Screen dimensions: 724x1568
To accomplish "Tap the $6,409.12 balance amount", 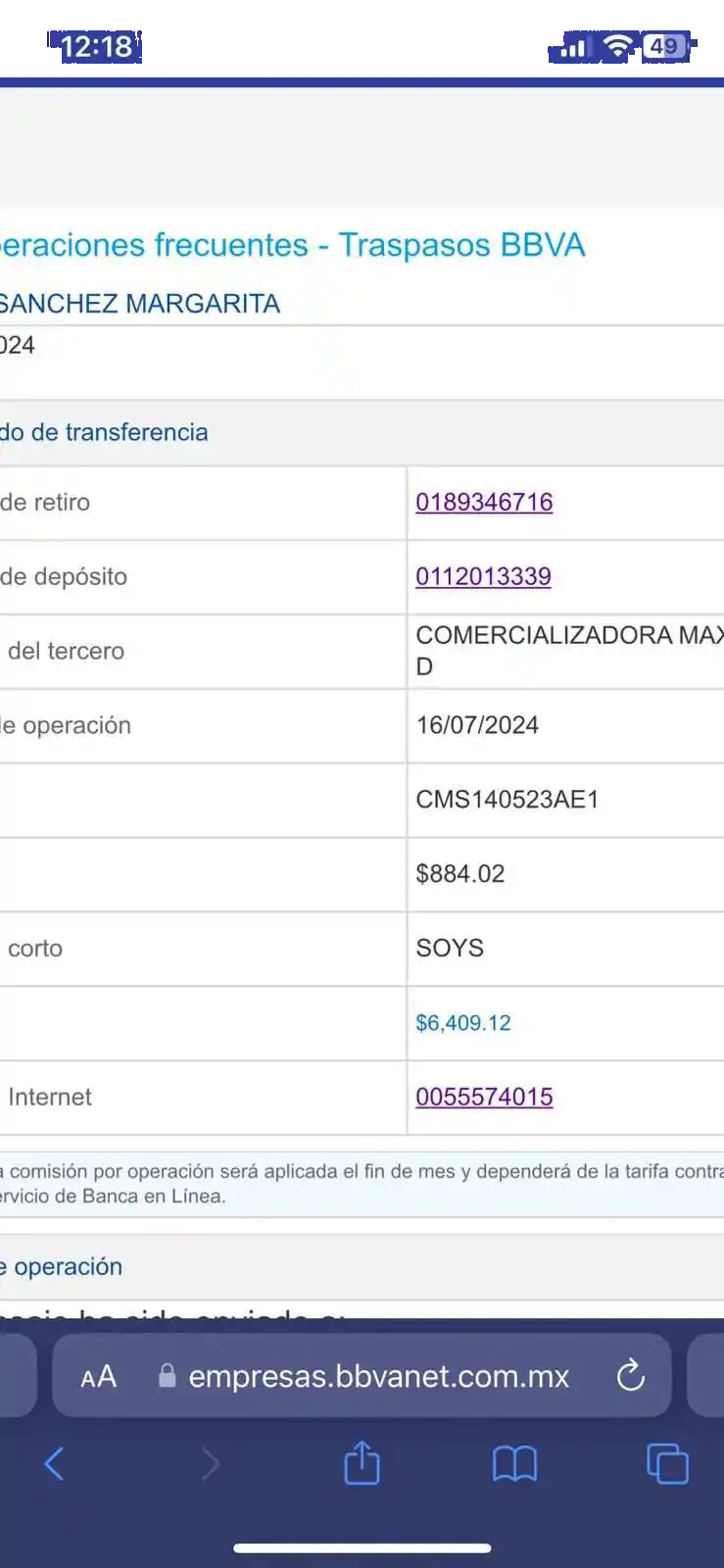I will tap(463, 1023).
